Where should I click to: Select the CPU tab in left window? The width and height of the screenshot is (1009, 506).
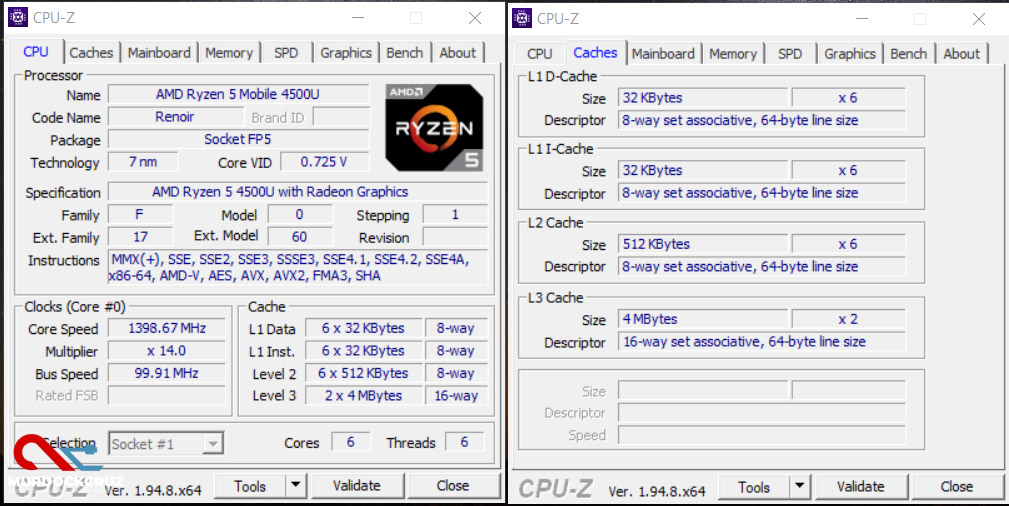point(36,52)
